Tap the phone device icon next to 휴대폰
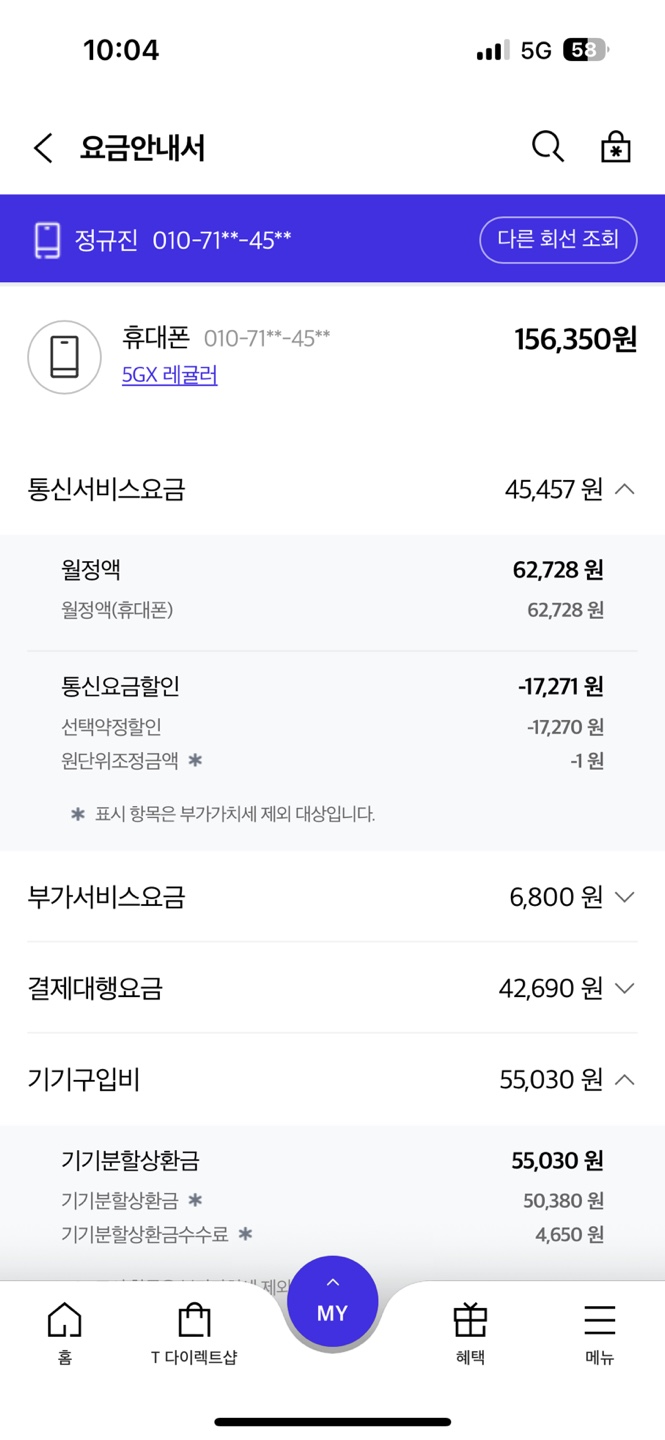The width and height of the screenshot is (665, 1440). pyautogui.click(x=64, y=357)
